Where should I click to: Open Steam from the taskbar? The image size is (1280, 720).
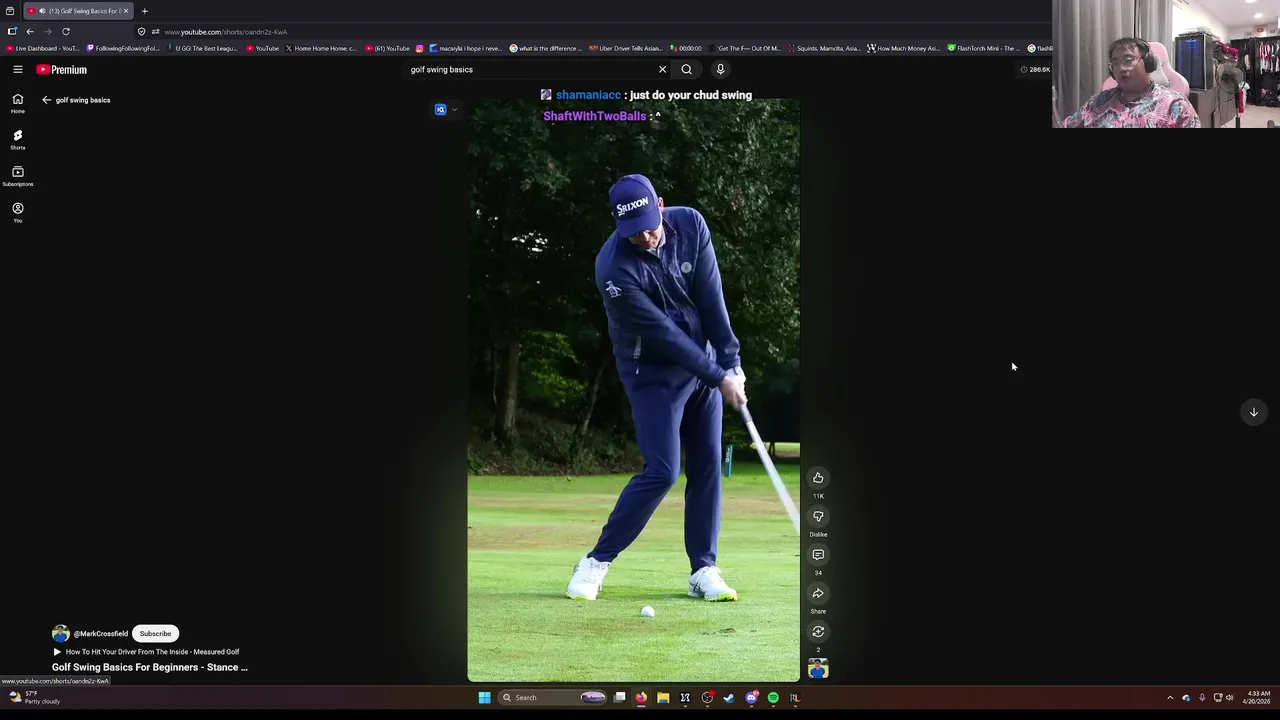(x=729, y=698)
